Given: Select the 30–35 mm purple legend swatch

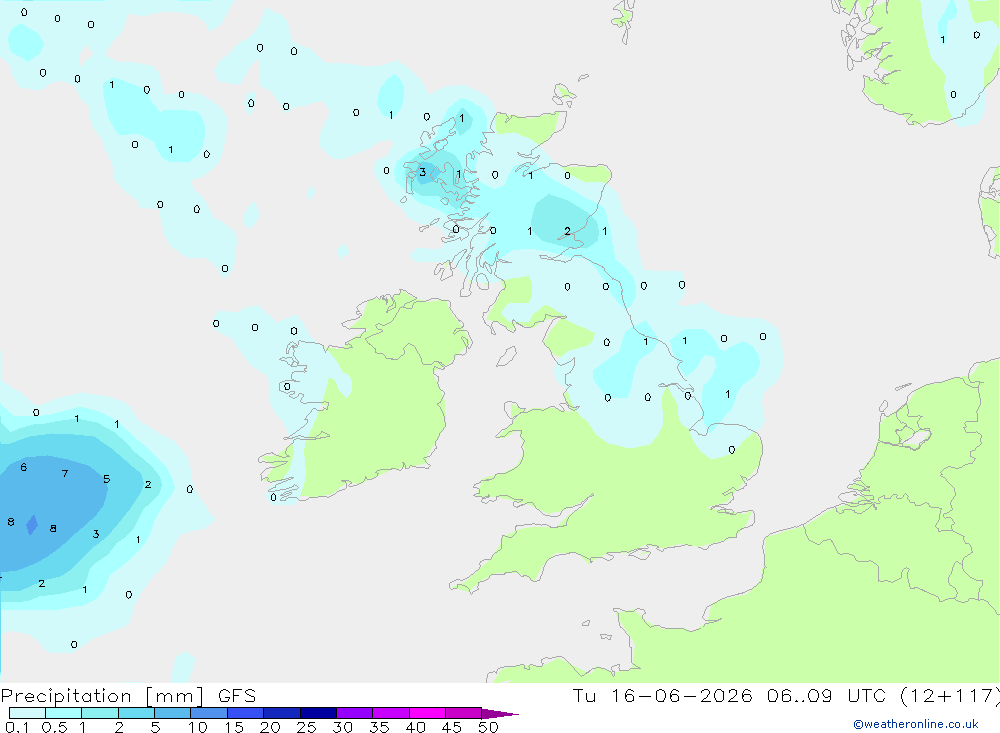Looking at the screenshot, I should point(355,713).
